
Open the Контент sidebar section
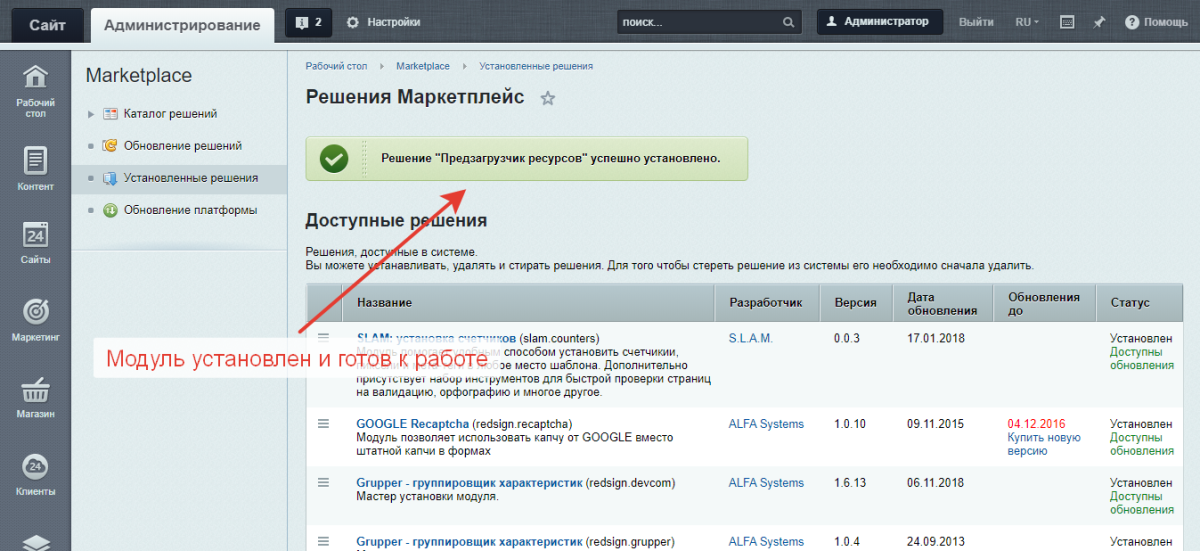click(x=35, y=168)
